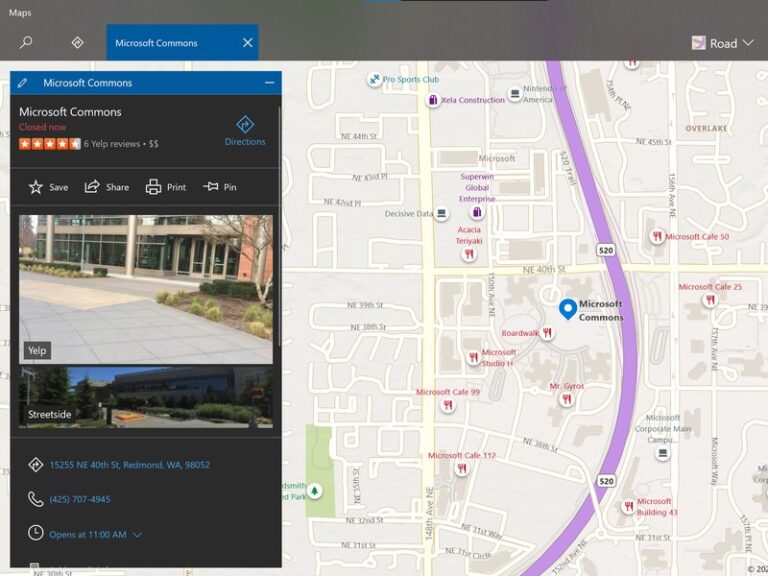The height and width of the screenshot is (576, 768).
Task: Call phone number (425) 707-4945
Action: click(x=80, y=499)
